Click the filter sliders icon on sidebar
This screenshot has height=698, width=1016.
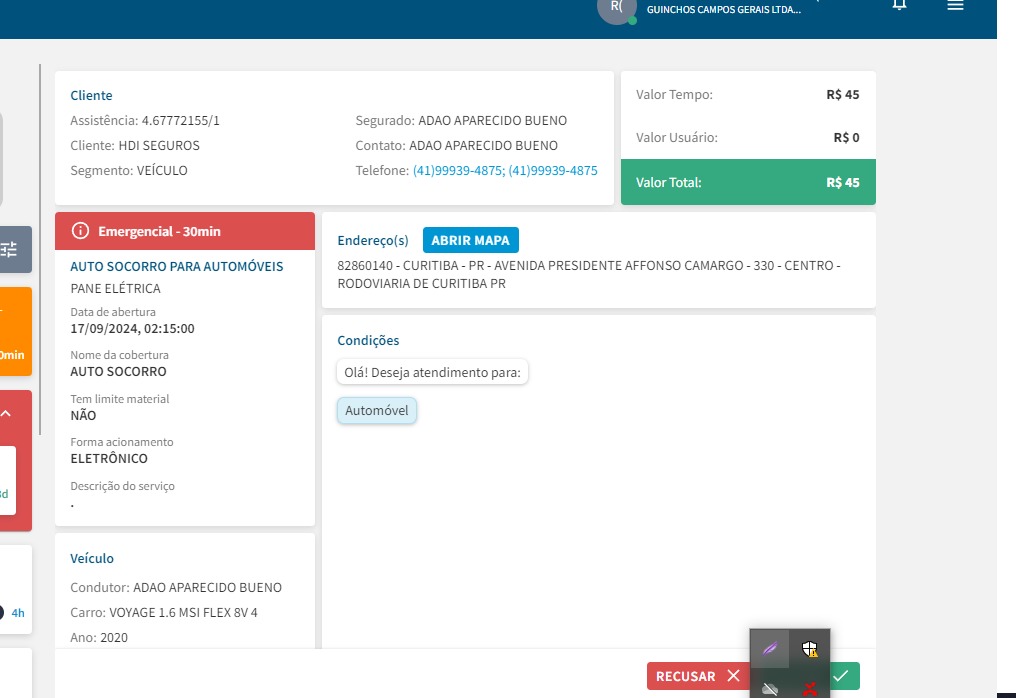click(x=10, y=249)
